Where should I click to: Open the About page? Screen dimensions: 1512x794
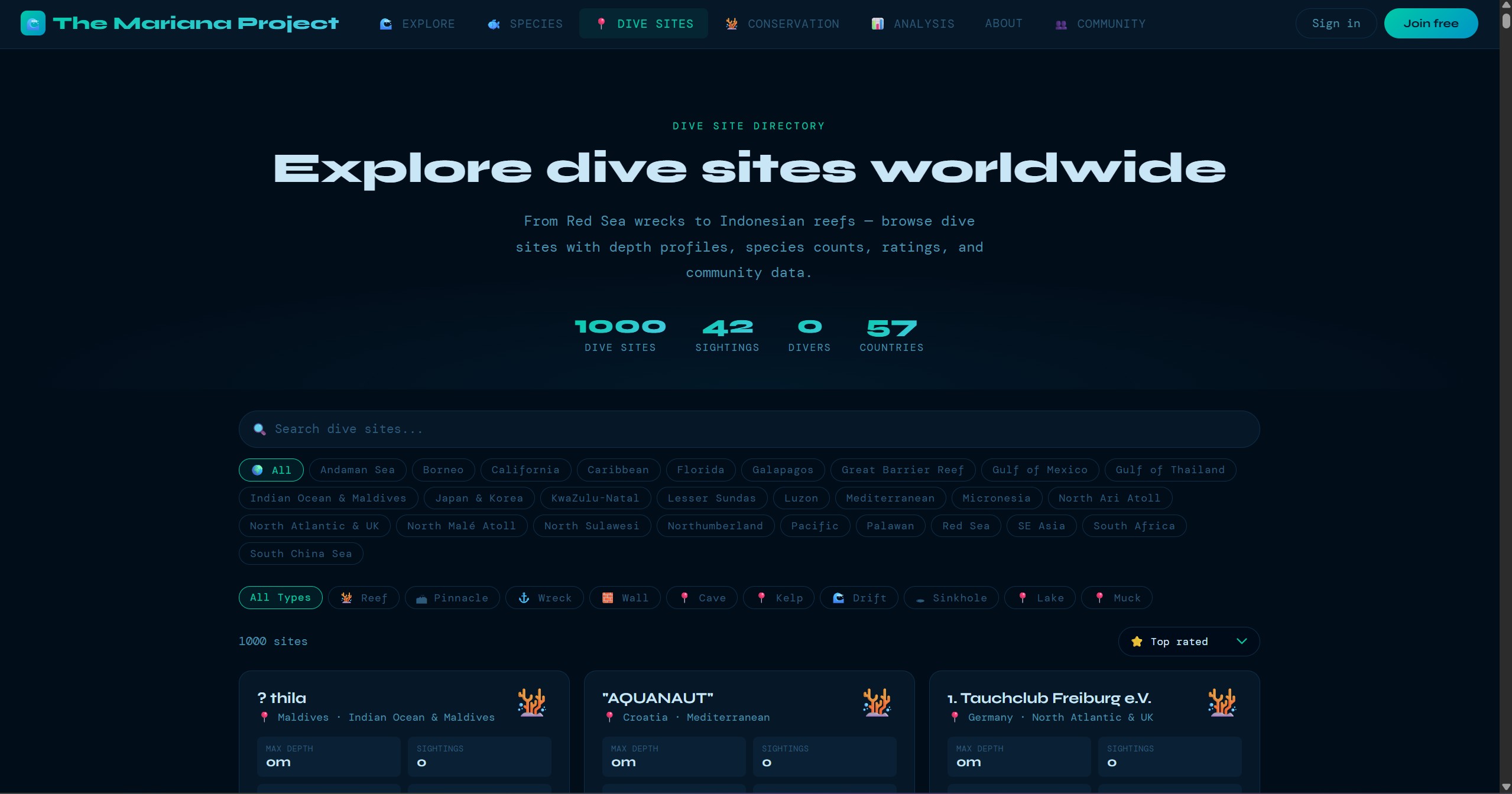1003,24
